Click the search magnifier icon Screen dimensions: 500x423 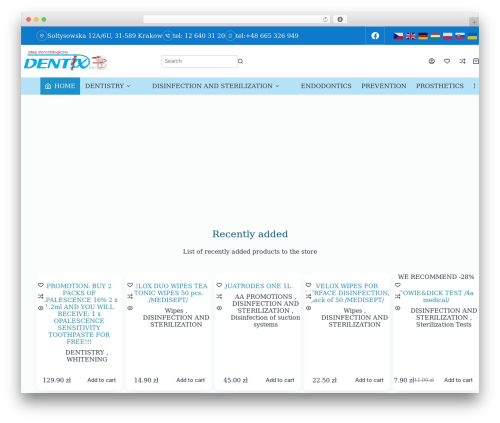click(x=240, y=61)
